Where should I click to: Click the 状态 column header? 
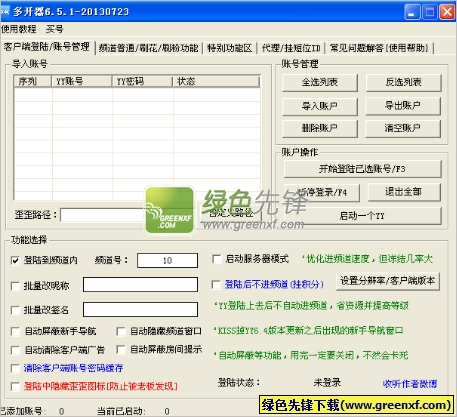[x=216, y=81]
